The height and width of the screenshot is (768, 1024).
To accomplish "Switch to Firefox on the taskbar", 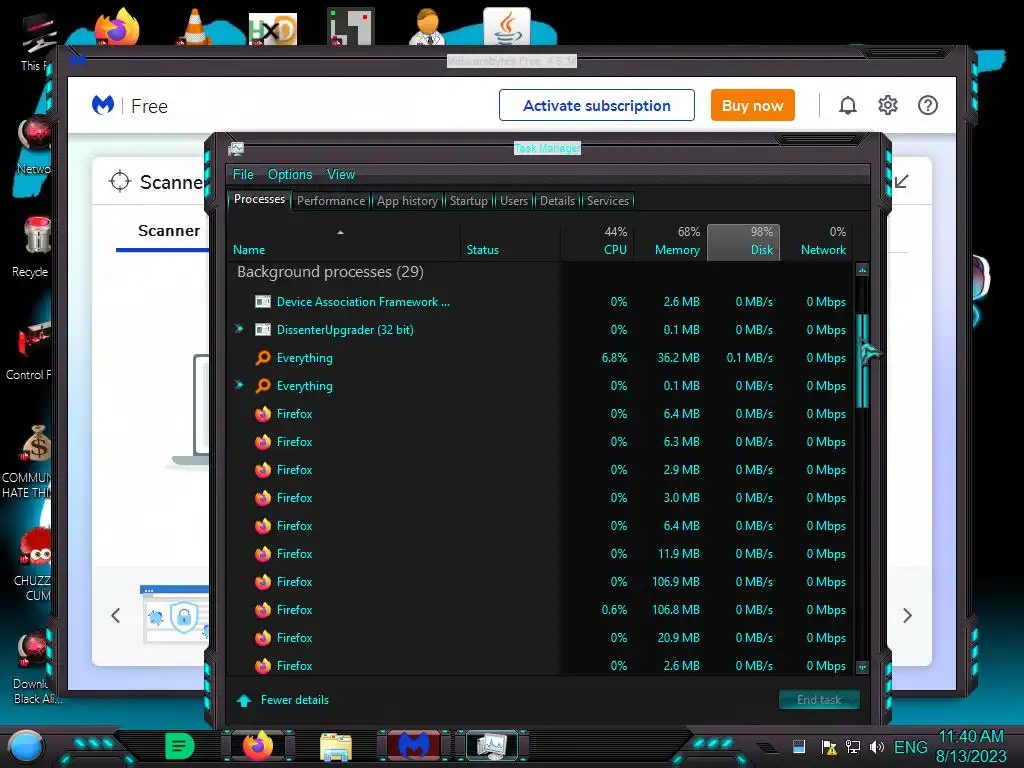I will (x=258, y=746).
